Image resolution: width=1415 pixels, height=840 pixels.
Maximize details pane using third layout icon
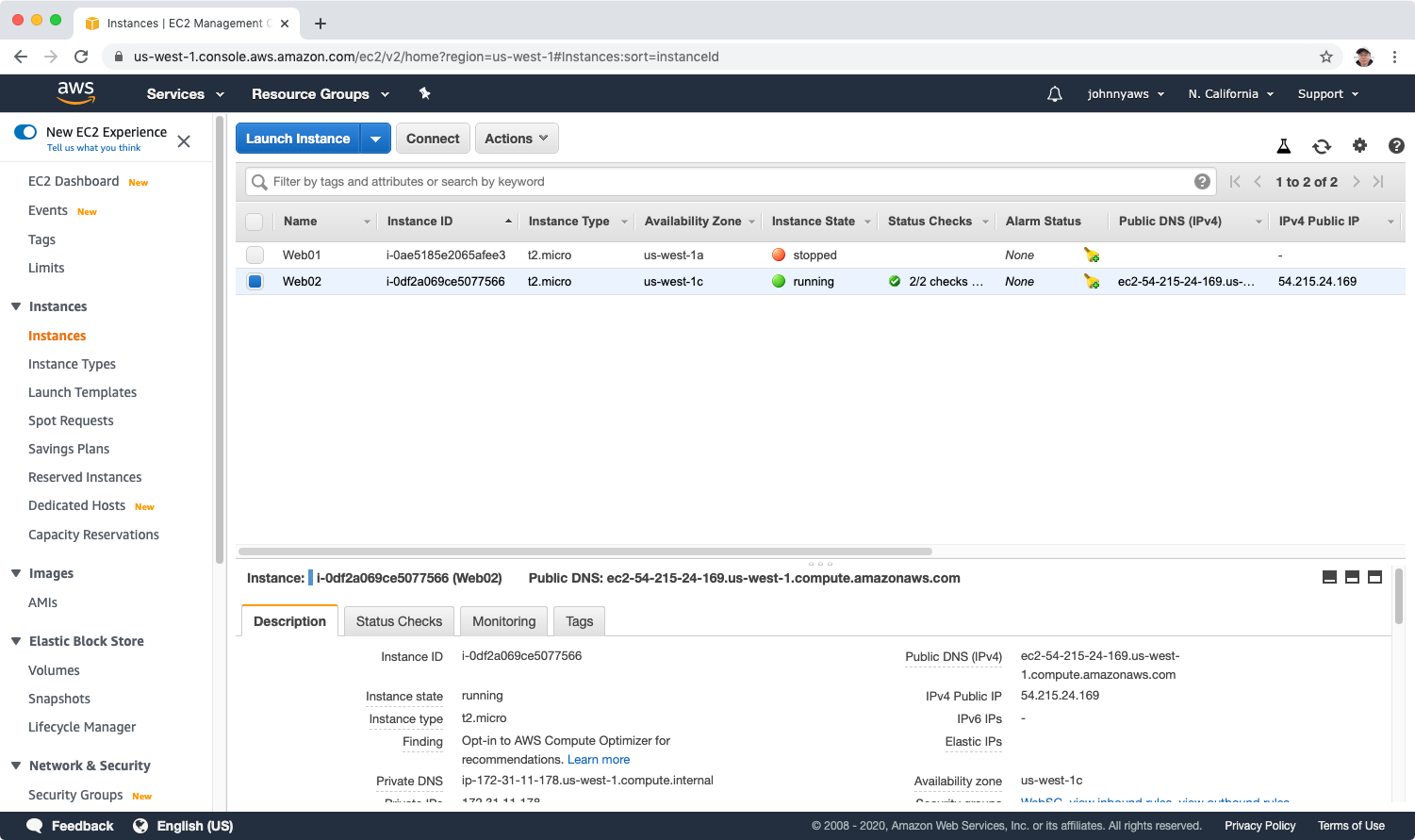[1374, 577]
